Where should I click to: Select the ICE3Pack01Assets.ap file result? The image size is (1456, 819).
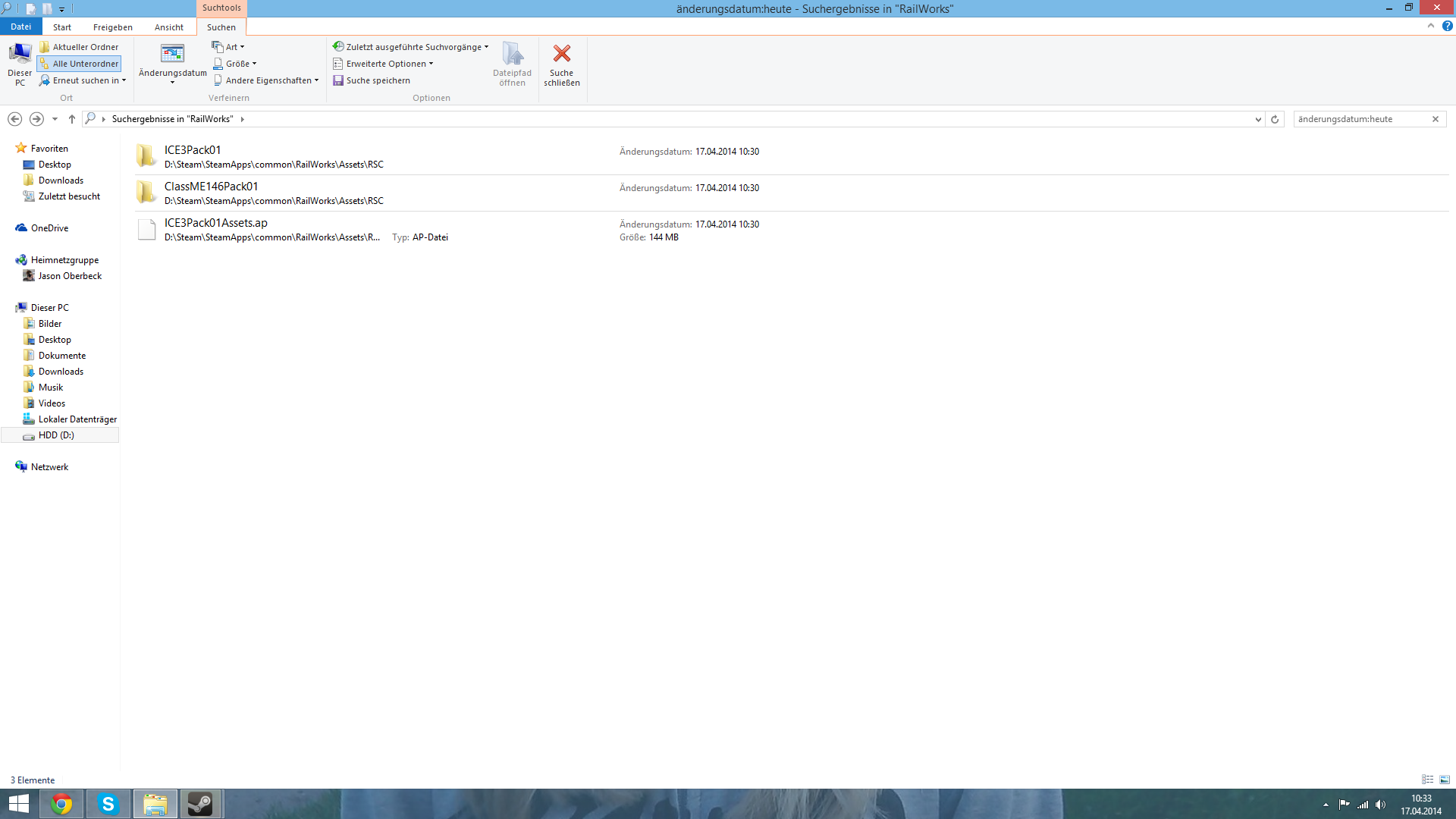click(x=216, y=223)
